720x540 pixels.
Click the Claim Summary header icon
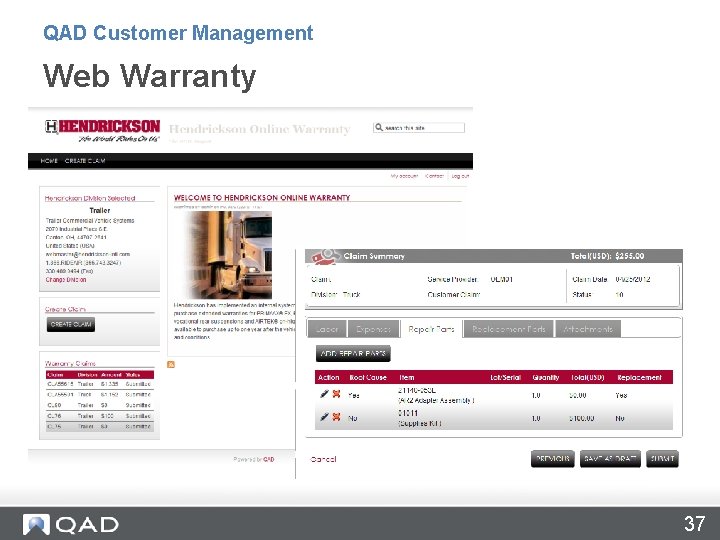(325, 256)
